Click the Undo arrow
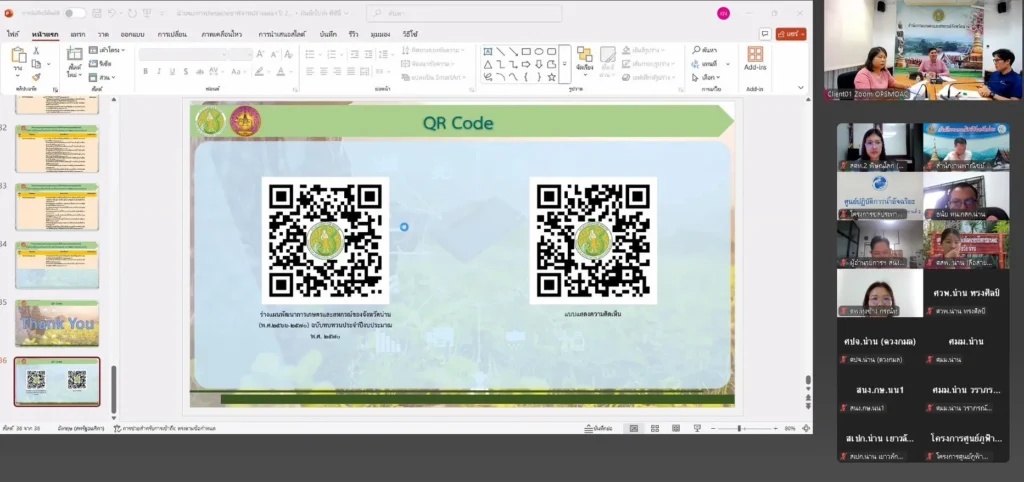Viewport: 1024px width, 482px height. [x=112, y=13]
